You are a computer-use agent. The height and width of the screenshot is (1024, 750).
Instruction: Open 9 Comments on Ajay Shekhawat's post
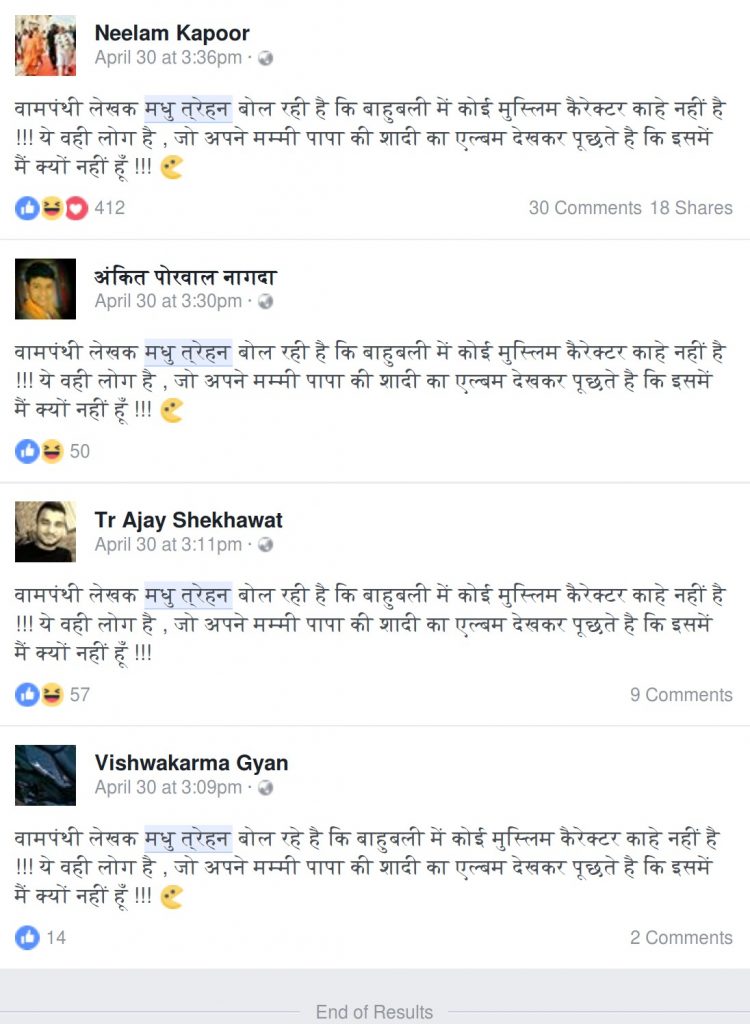(x=681, y=695)
